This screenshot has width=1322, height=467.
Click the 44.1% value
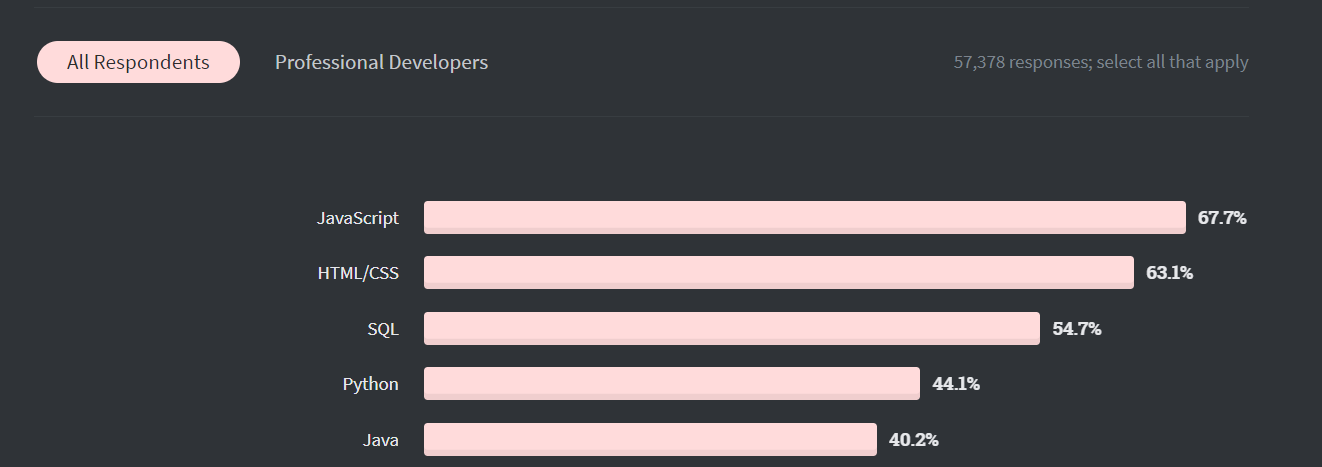pos(956,383)
